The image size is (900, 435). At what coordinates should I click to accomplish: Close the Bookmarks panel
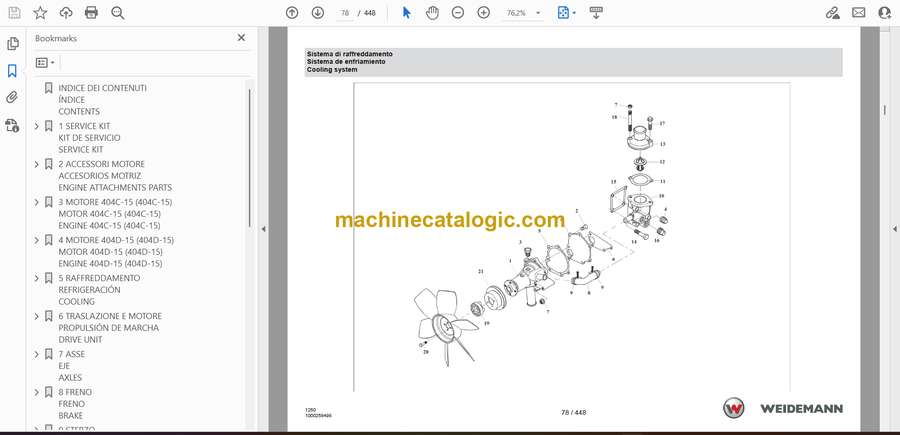[241, 38]
